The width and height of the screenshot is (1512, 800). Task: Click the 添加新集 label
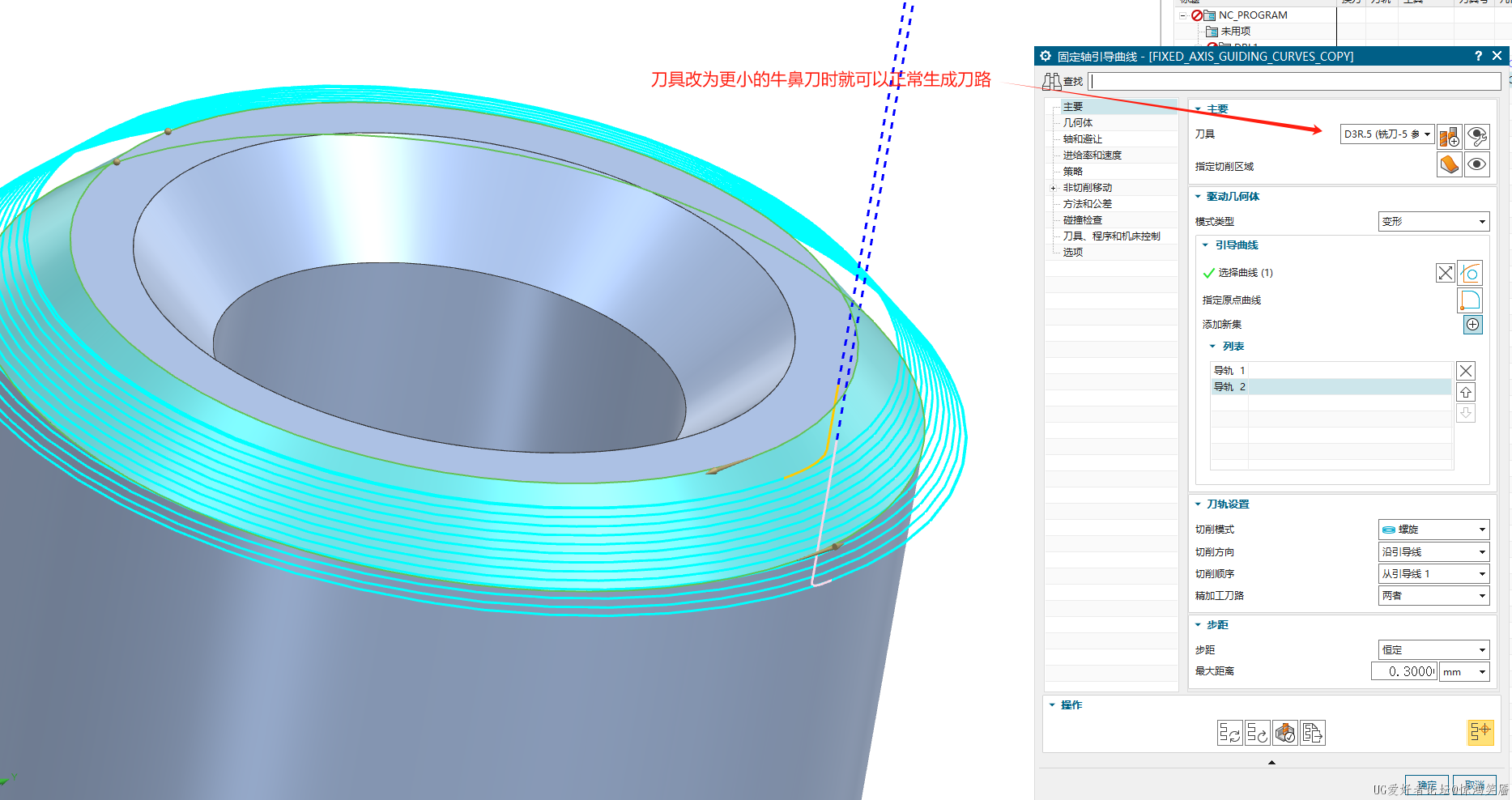(x=1222, y=325)
